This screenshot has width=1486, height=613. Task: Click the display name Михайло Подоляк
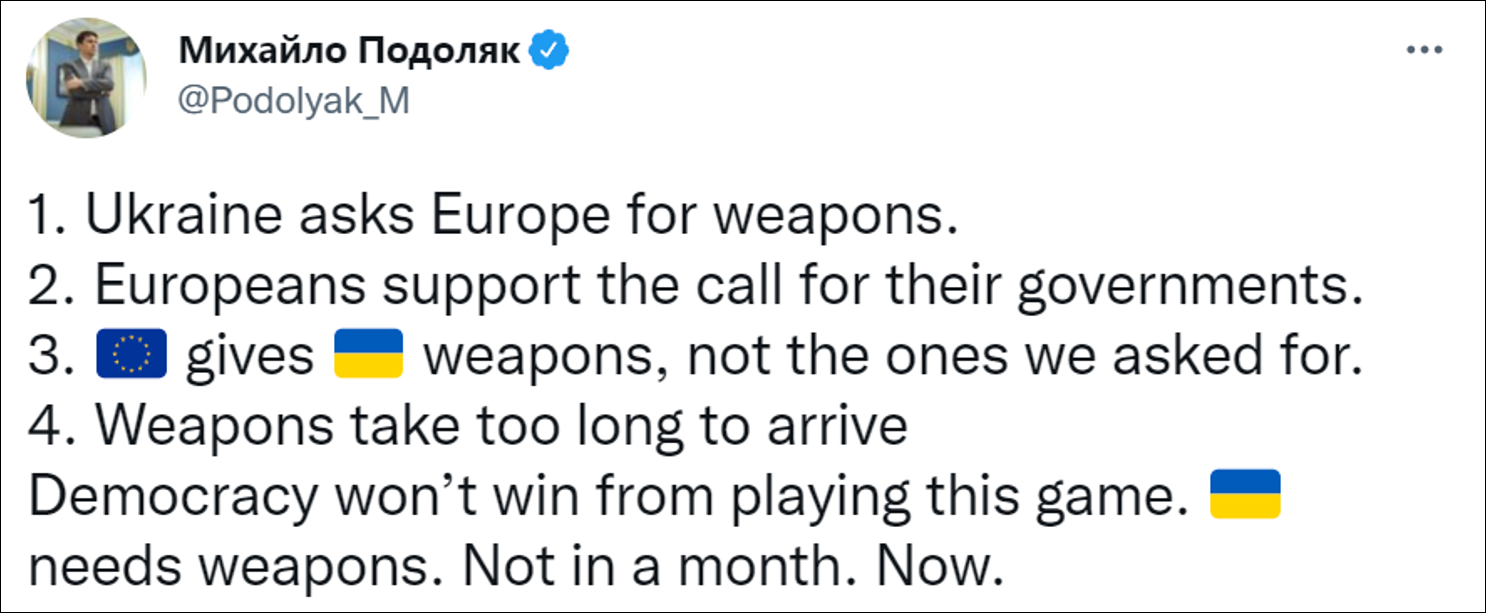[x=350, y=51]
